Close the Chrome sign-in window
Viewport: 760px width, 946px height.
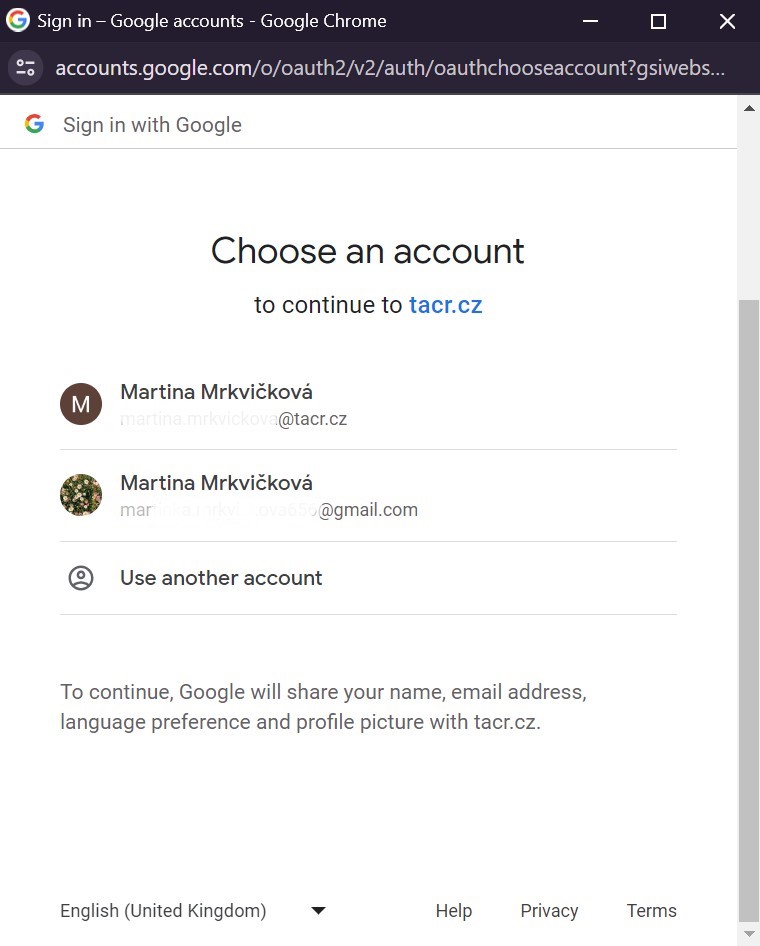coord(727,21)
